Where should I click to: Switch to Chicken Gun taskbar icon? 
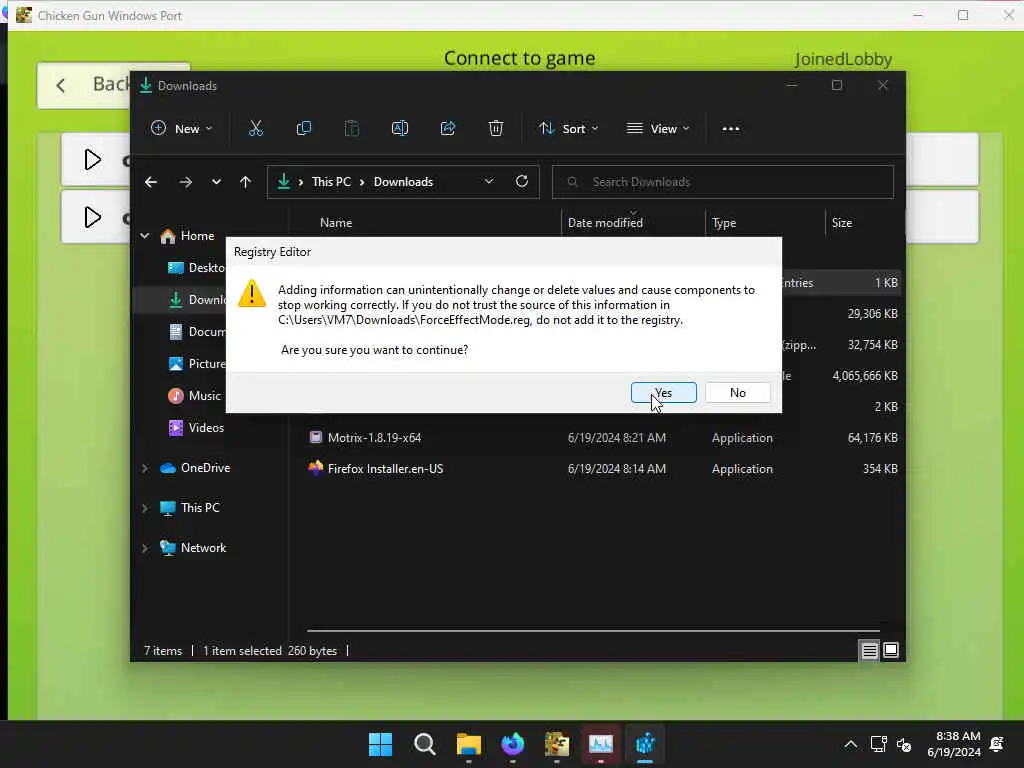(x=556, y=744)
